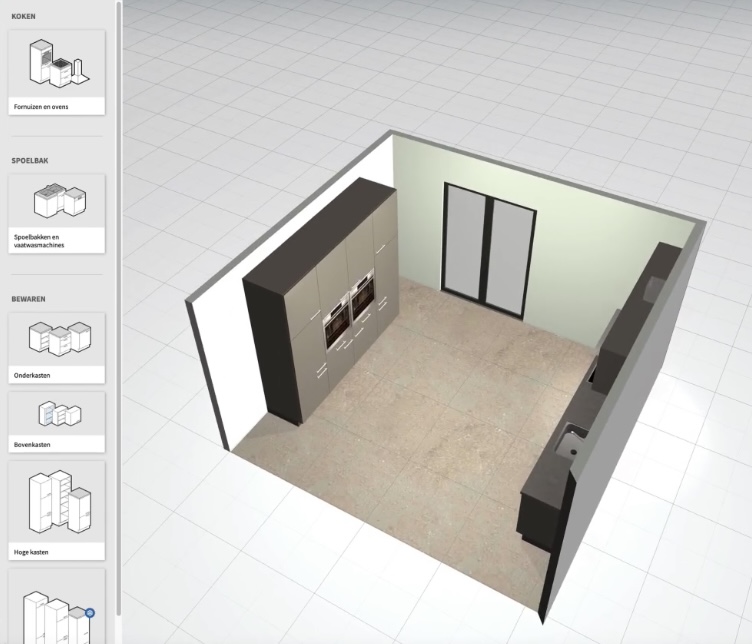Image resolution: width=752 pixels, height=644 pixels.
Task: Select the sink on the right countertop
Action: click(x=571, y=436)
